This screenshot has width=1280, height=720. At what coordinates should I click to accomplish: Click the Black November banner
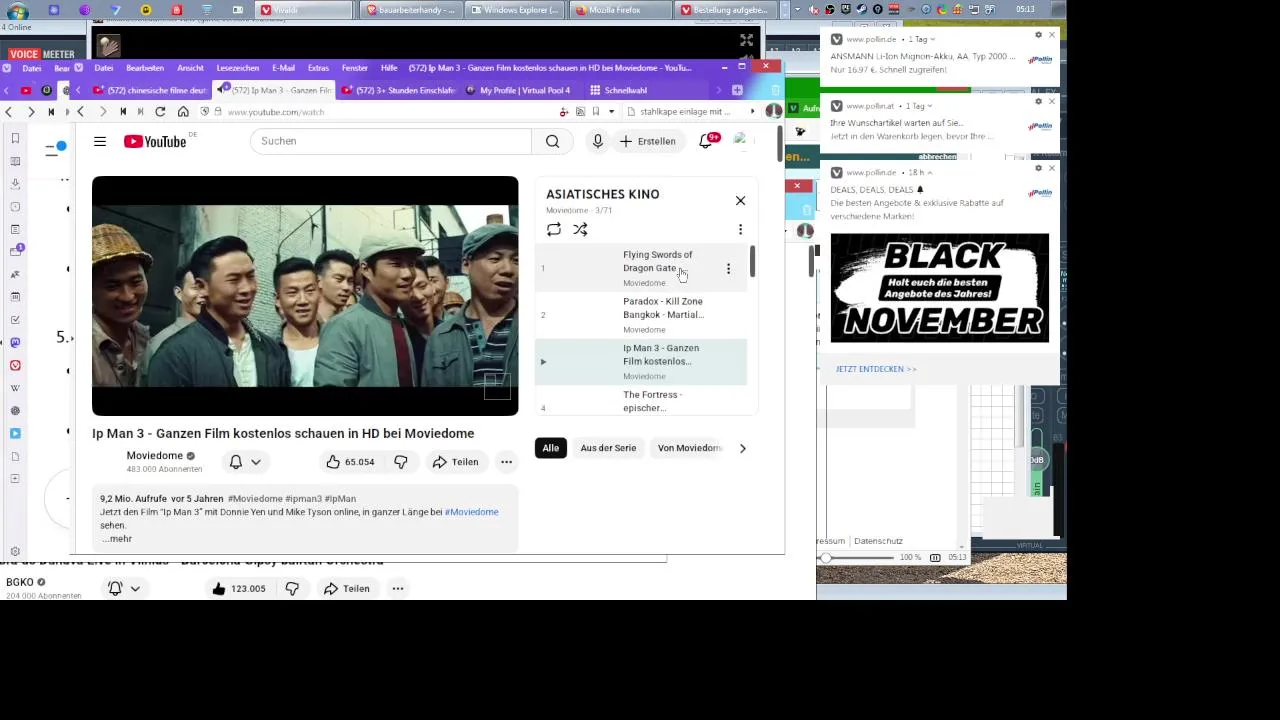coord(939,288)
